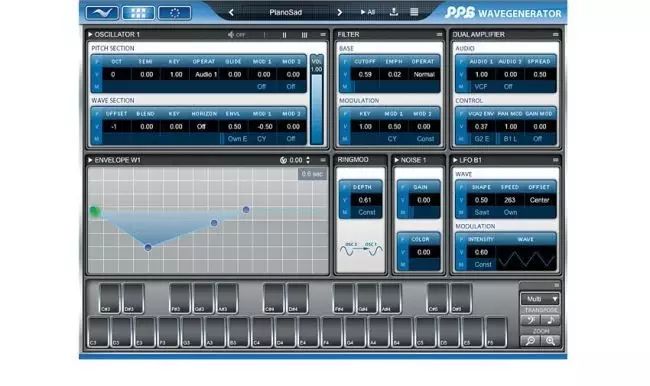Toggle Pitch Section Mod 1 Off source
The width and height of the screenshot is (650, 386).
[262, 87]
